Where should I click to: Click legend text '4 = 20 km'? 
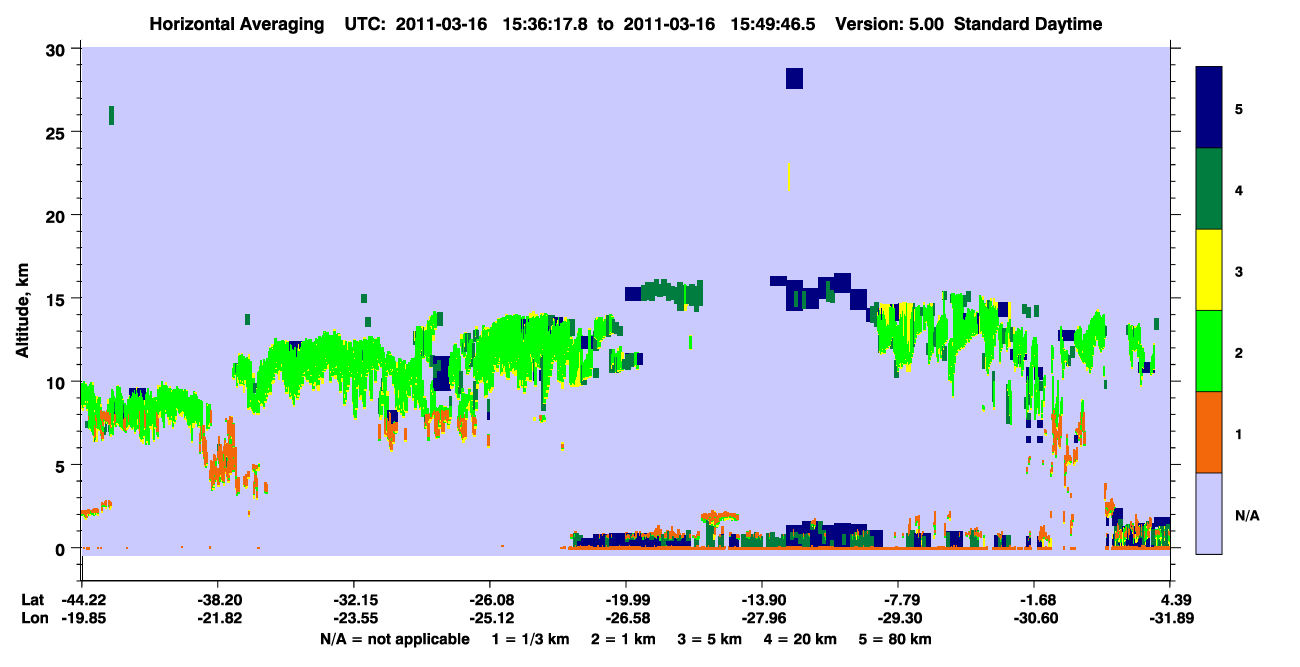[802, 639]
